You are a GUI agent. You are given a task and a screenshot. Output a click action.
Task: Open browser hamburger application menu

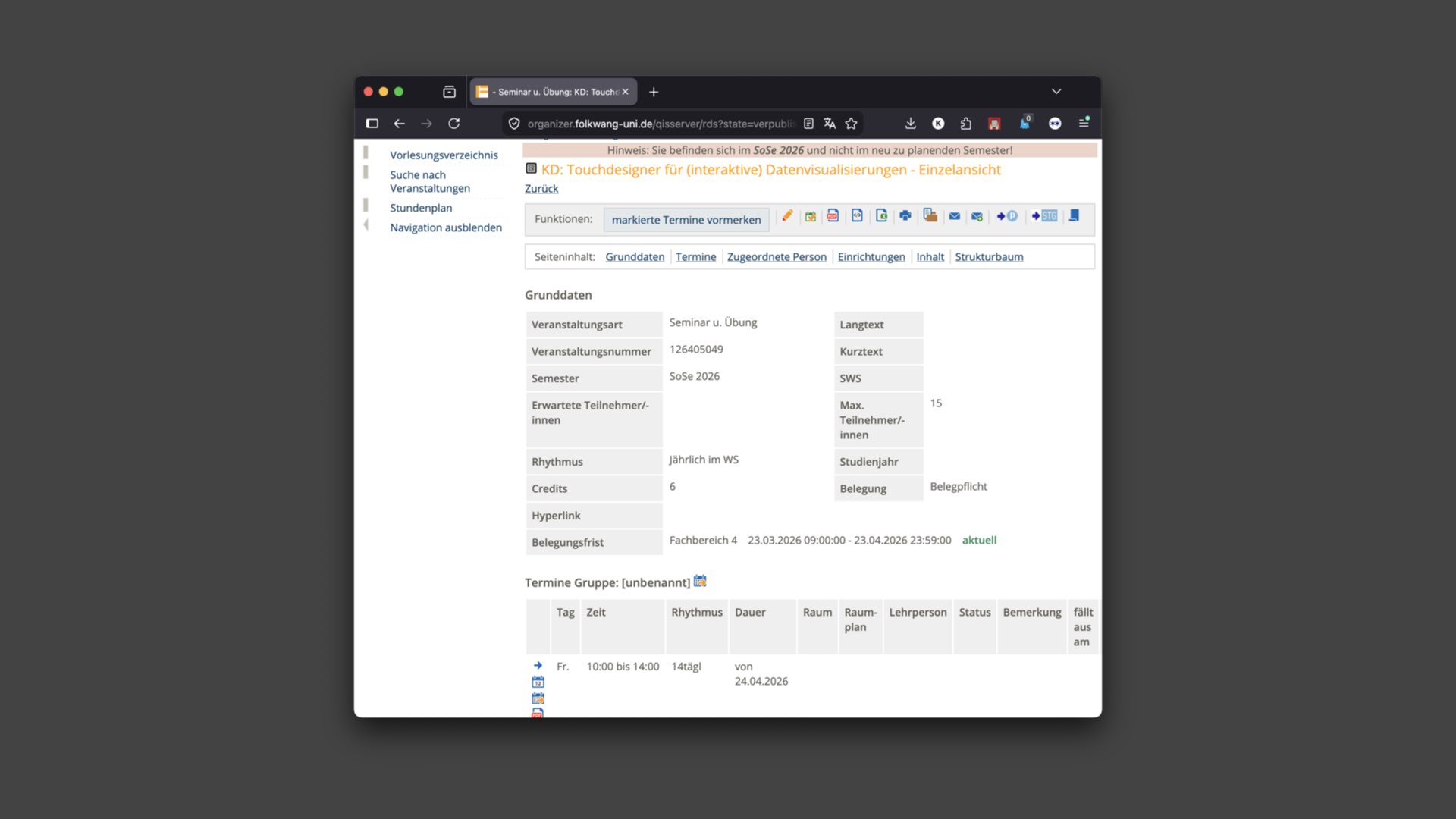(x=1084, y=123)
